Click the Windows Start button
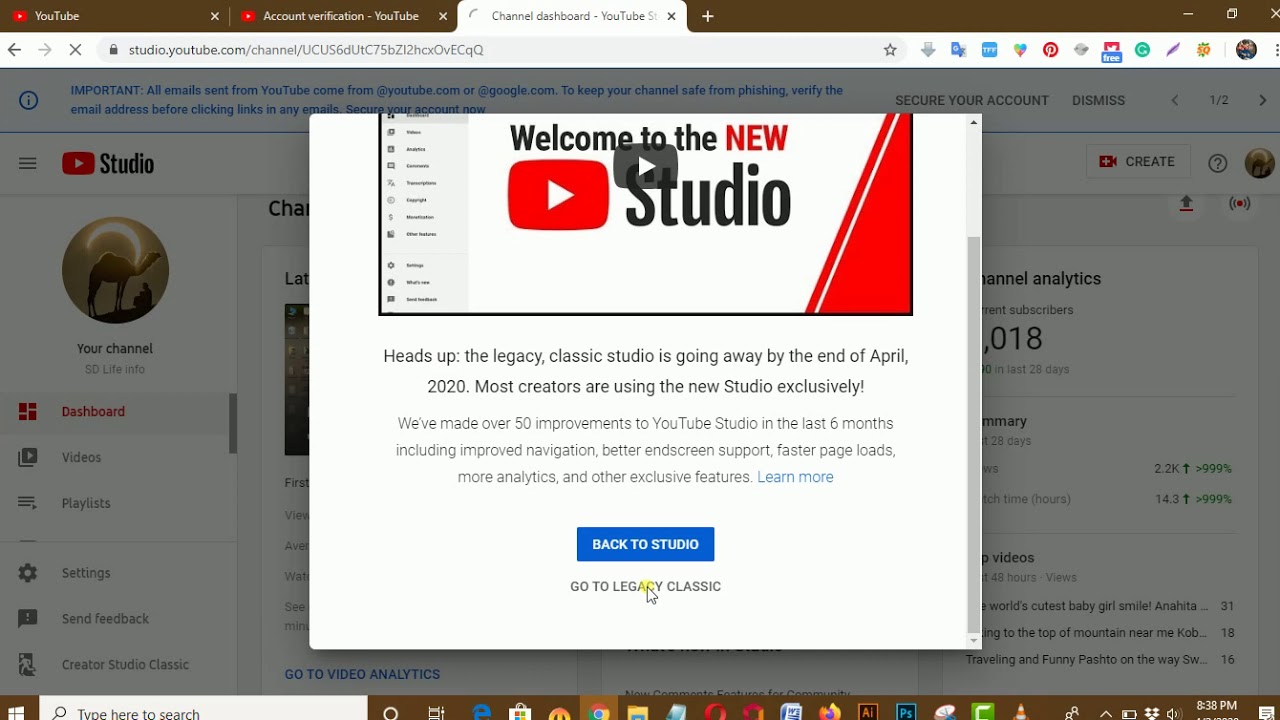Viewport: 1280px width, 720px height. coord(16,713)
